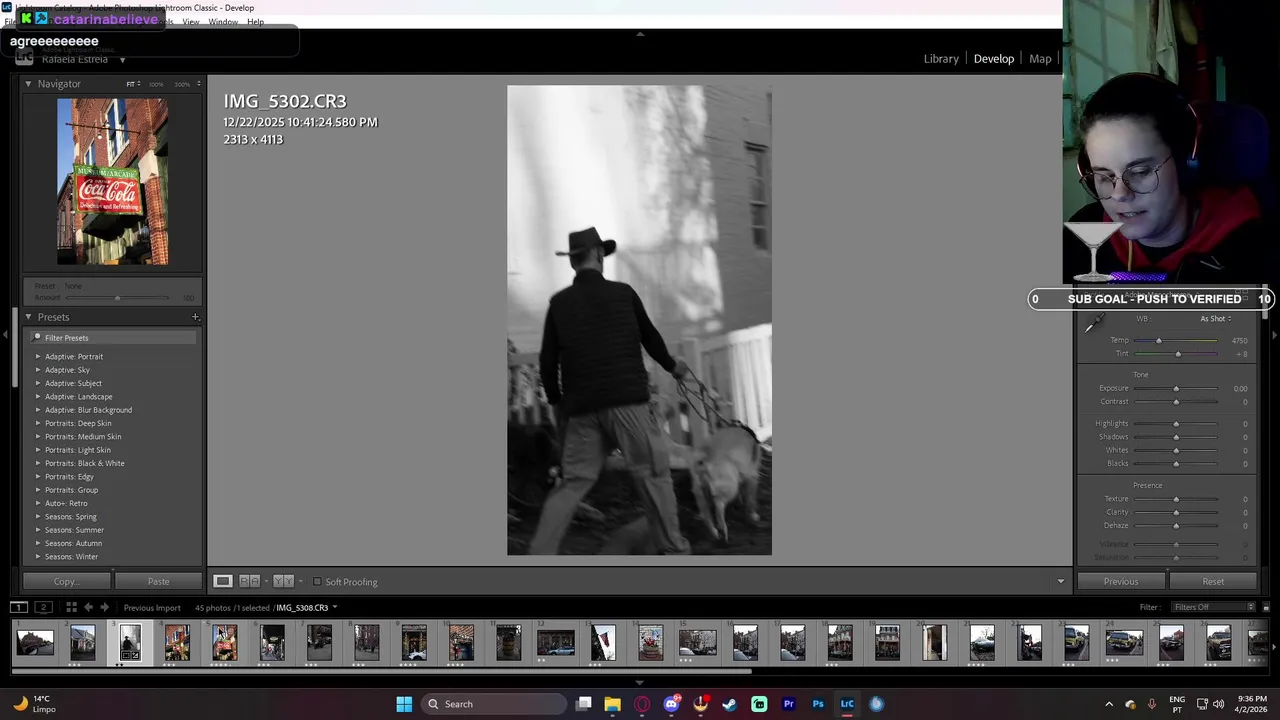Open Discord from the taskbar
Viewport: 1280px width, 720px height.
[x=671, y=704]
